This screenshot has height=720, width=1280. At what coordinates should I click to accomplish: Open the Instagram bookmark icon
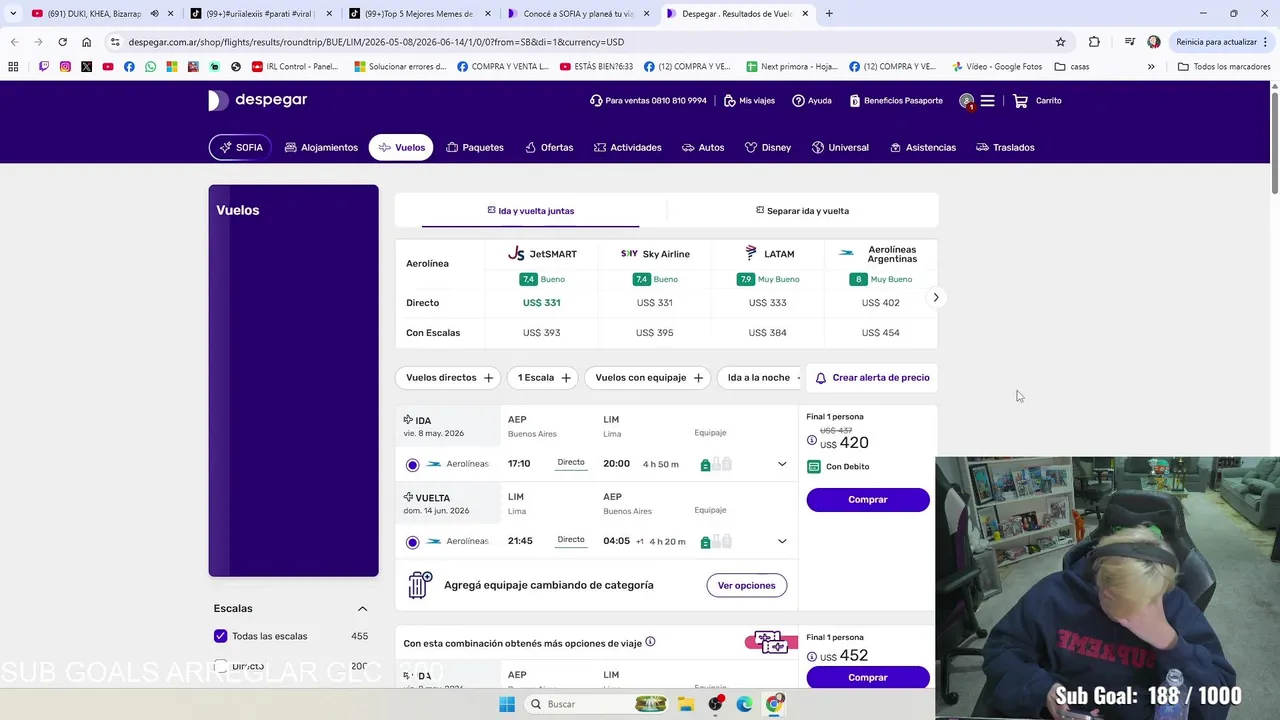coord(65,67)
